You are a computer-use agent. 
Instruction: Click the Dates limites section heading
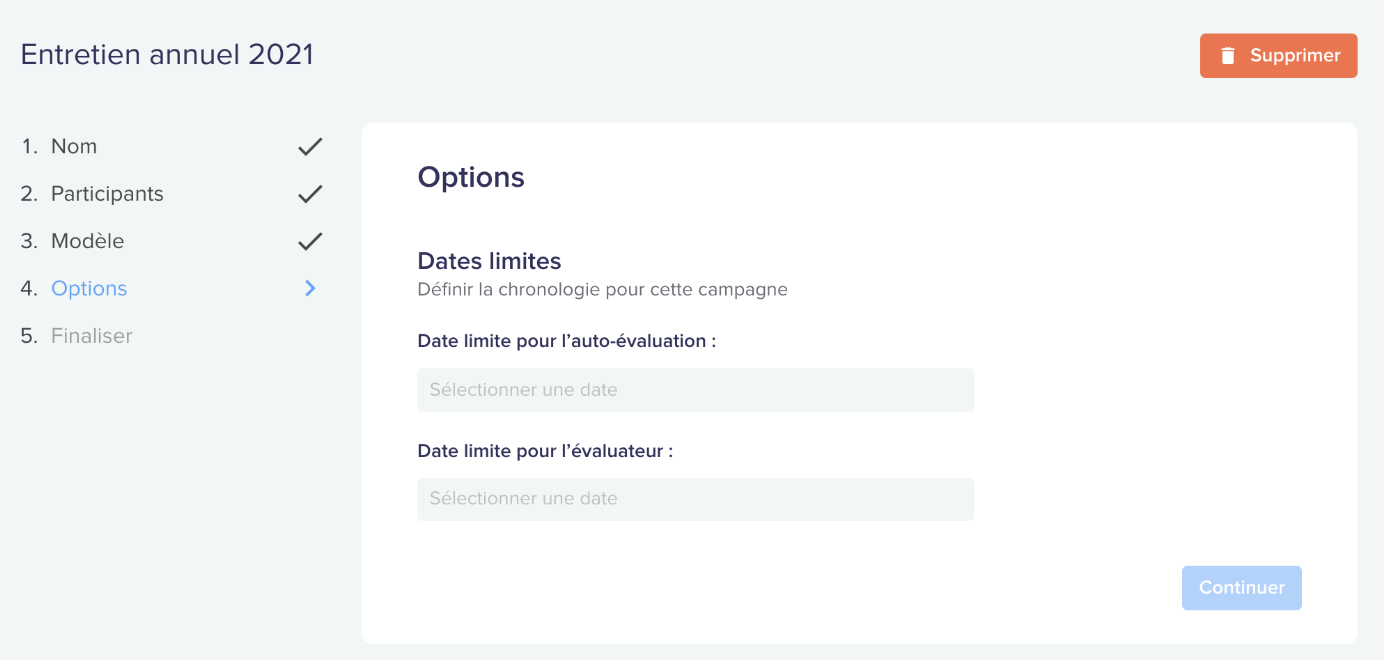click(489, 261)
